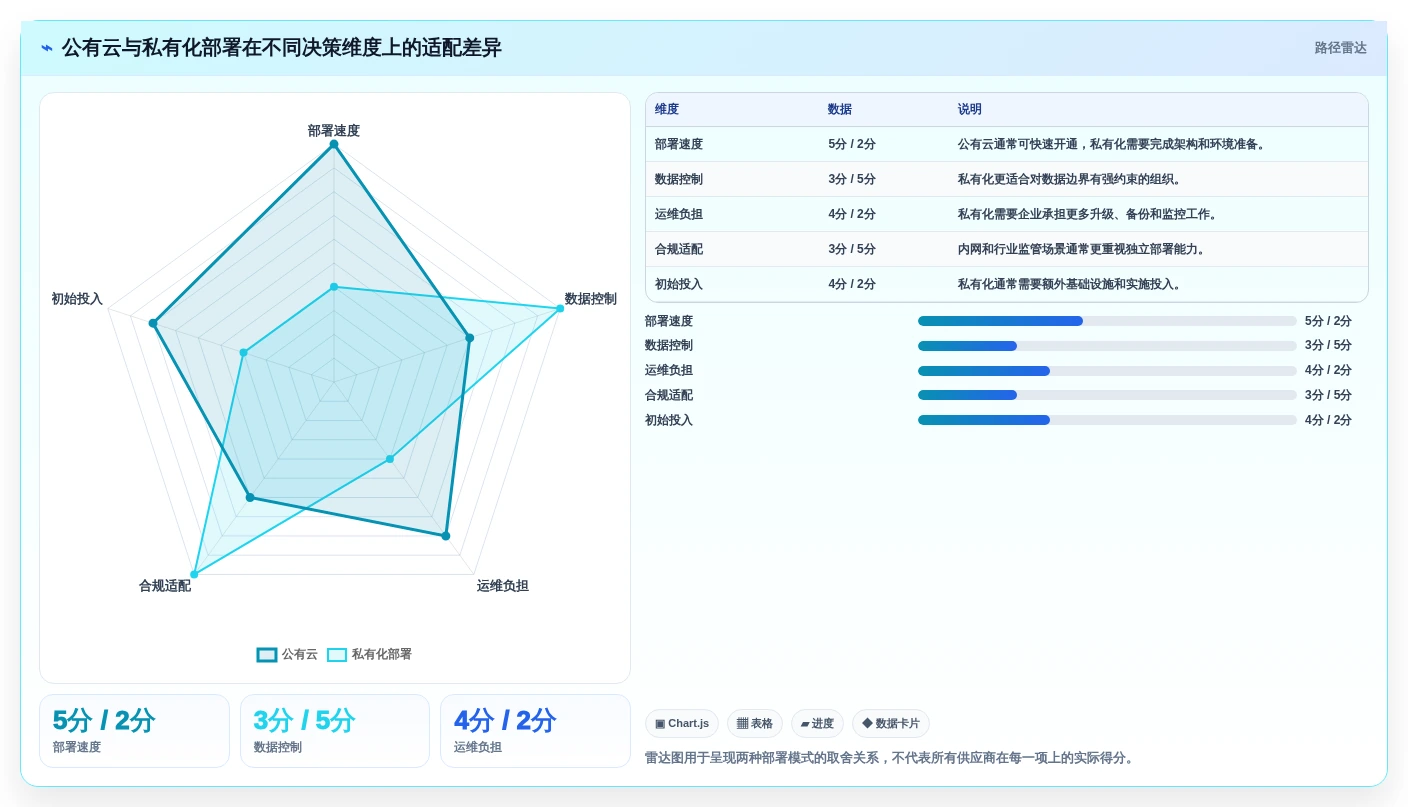Screen dimensions: 1408x807
Task: Click the 运维负担 radar axis label
Action: pyautogui.click(x=503, y=586)
